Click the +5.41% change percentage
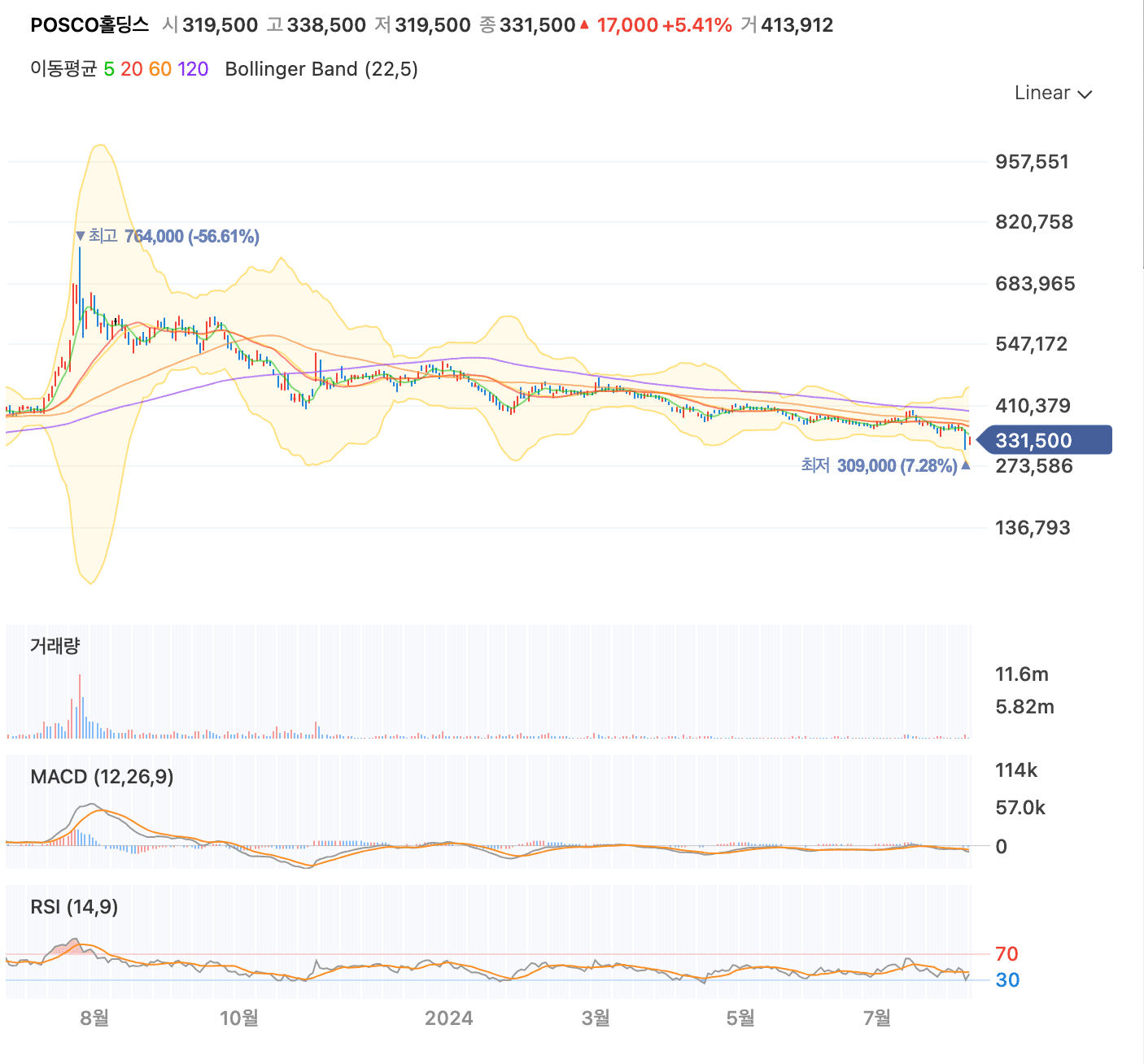Image resolution: width=1144 pixels, height=1064 pixels. pos(697,25)
